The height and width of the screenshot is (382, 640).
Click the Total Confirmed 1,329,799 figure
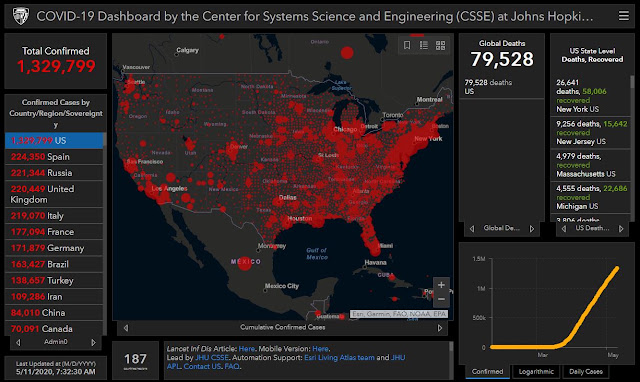coord(56,66)
